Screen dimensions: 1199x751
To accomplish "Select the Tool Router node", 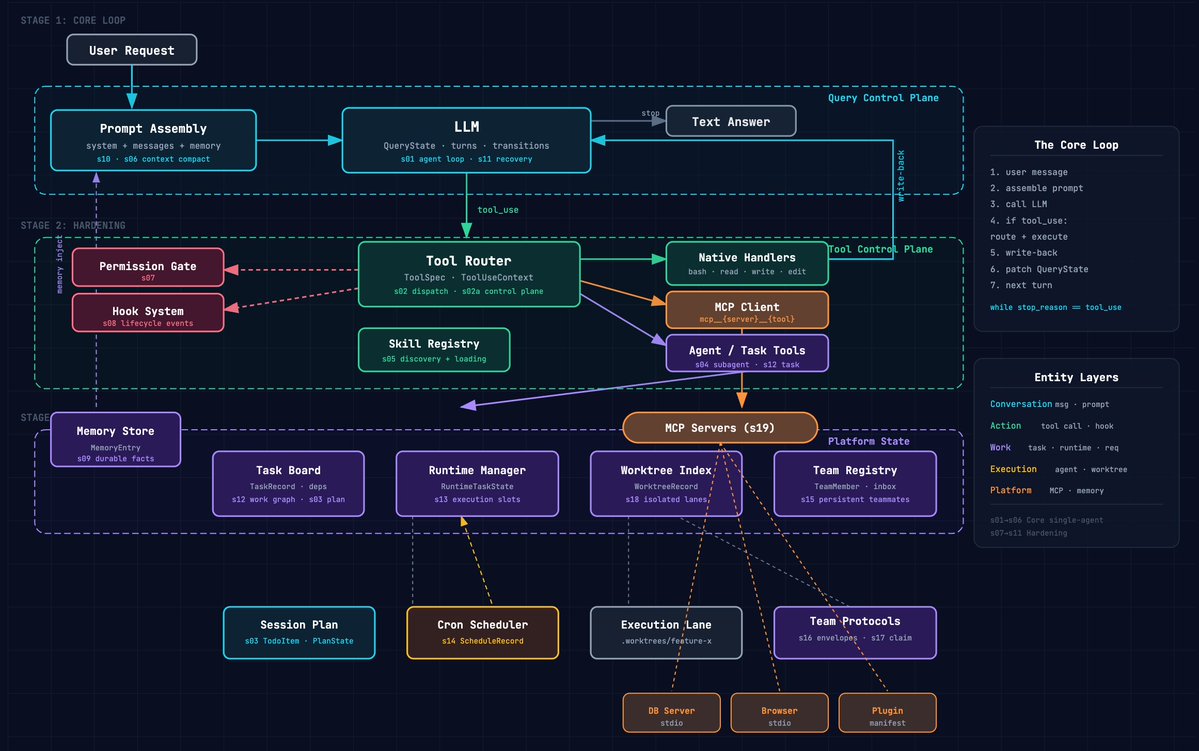I will pyautogui.click(x=467, y=273).
